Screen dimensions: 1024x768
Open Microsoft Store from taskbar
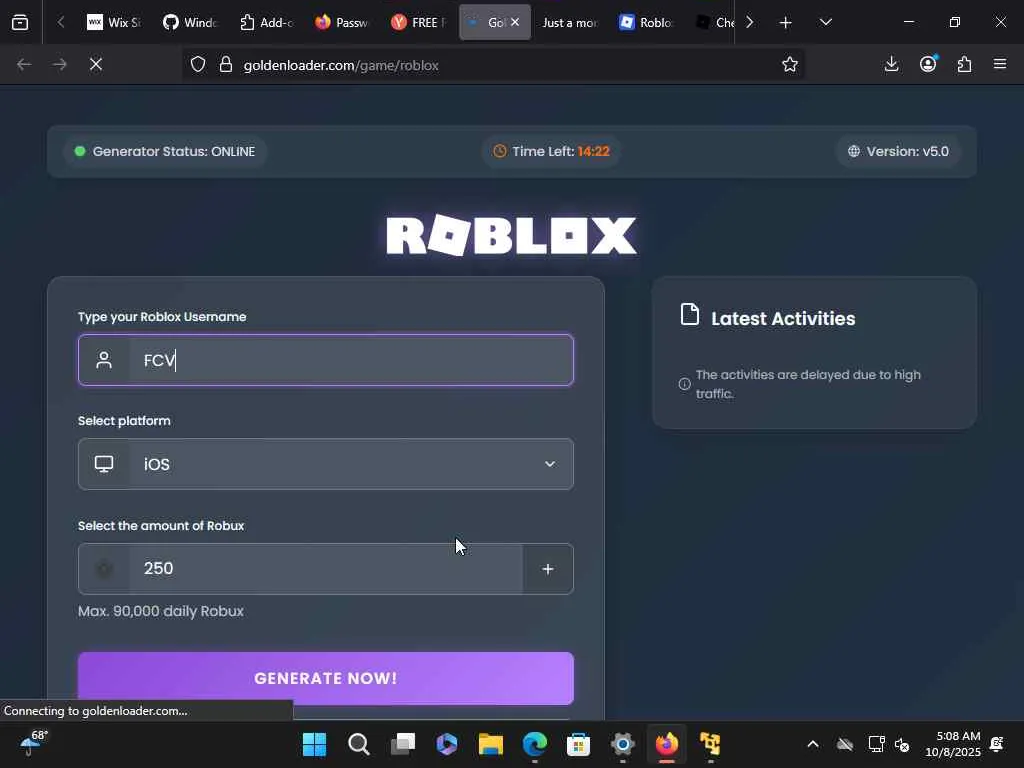click(x=579, y=744)
